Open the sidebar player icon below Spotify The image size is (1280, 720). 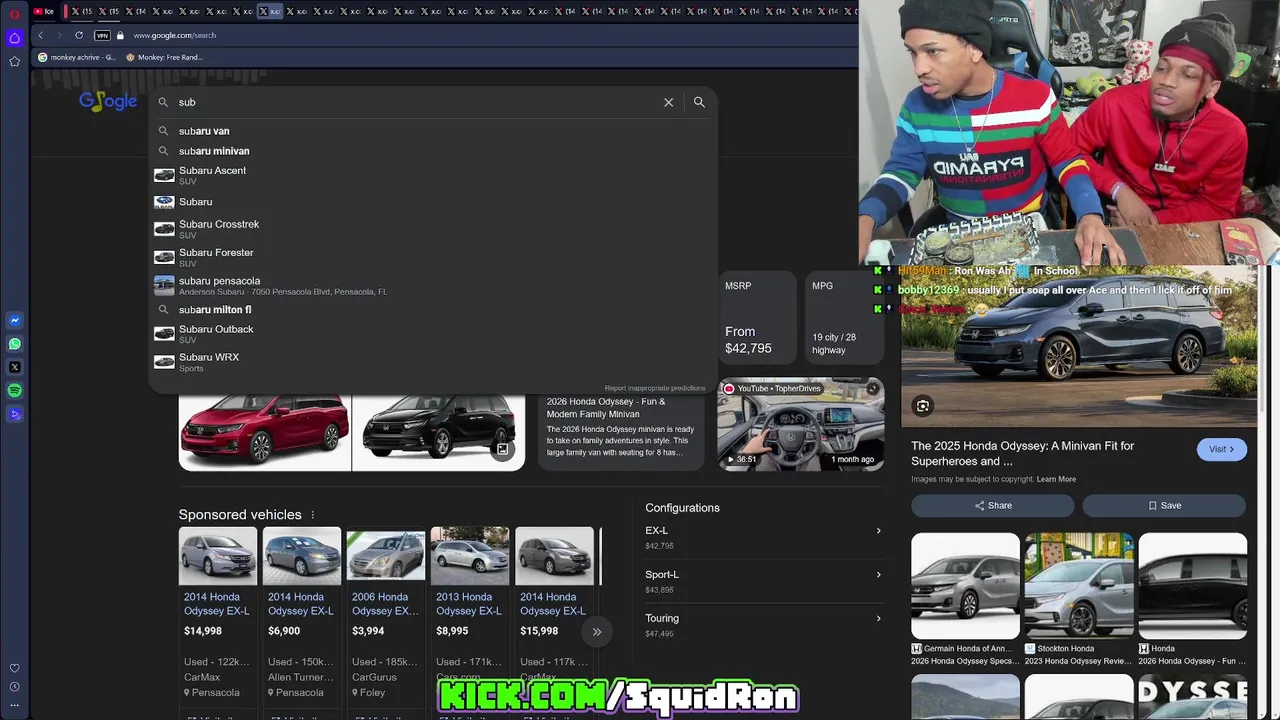pyautogui.click(x=14, y=413)
